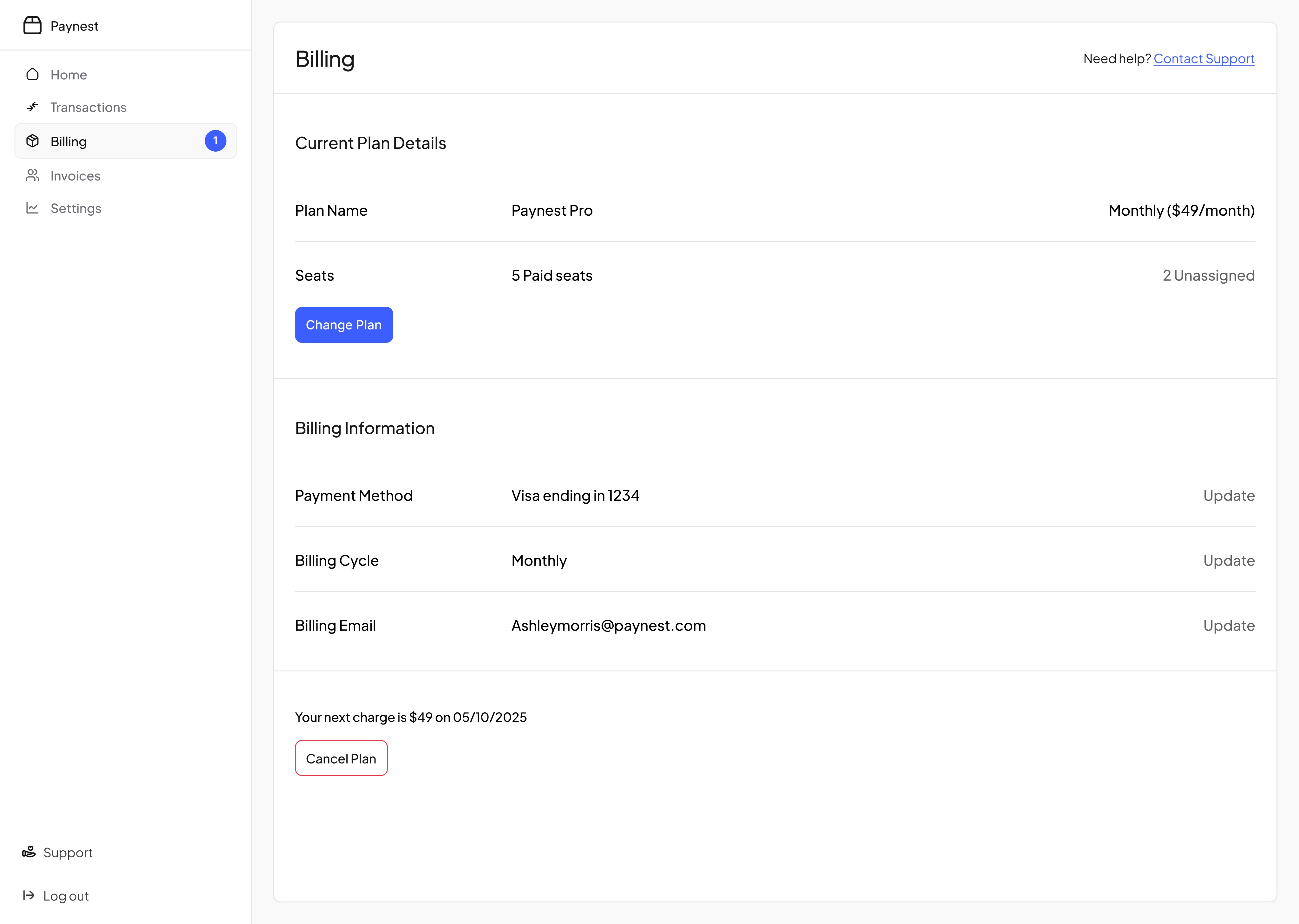Screen dimensions: 1299x924
Task: Click the 2 Unassigned seats text
Action: [x=1208, y=275]
